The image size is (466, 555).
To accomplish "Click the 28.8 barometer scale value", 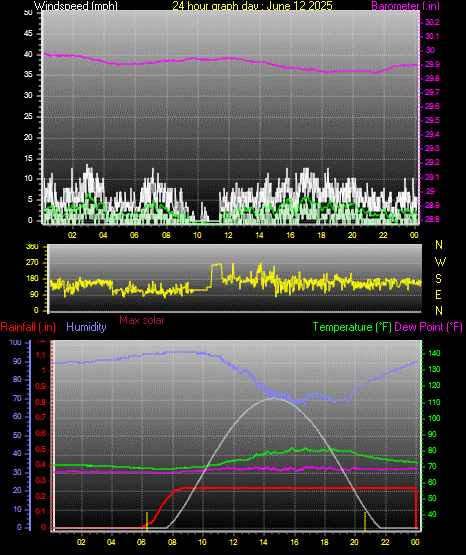I will pyautogui.click(x=432, y=219).
